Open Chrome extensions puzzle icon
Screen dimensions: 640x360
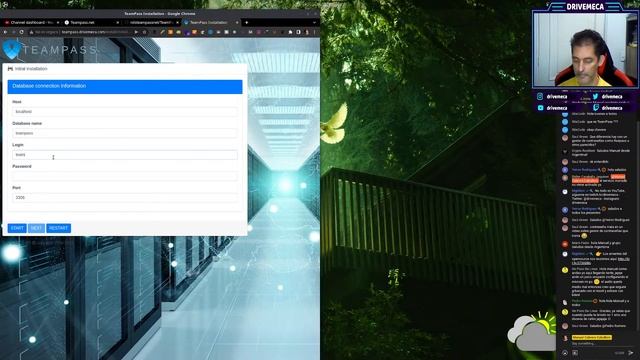pos(290,32)
